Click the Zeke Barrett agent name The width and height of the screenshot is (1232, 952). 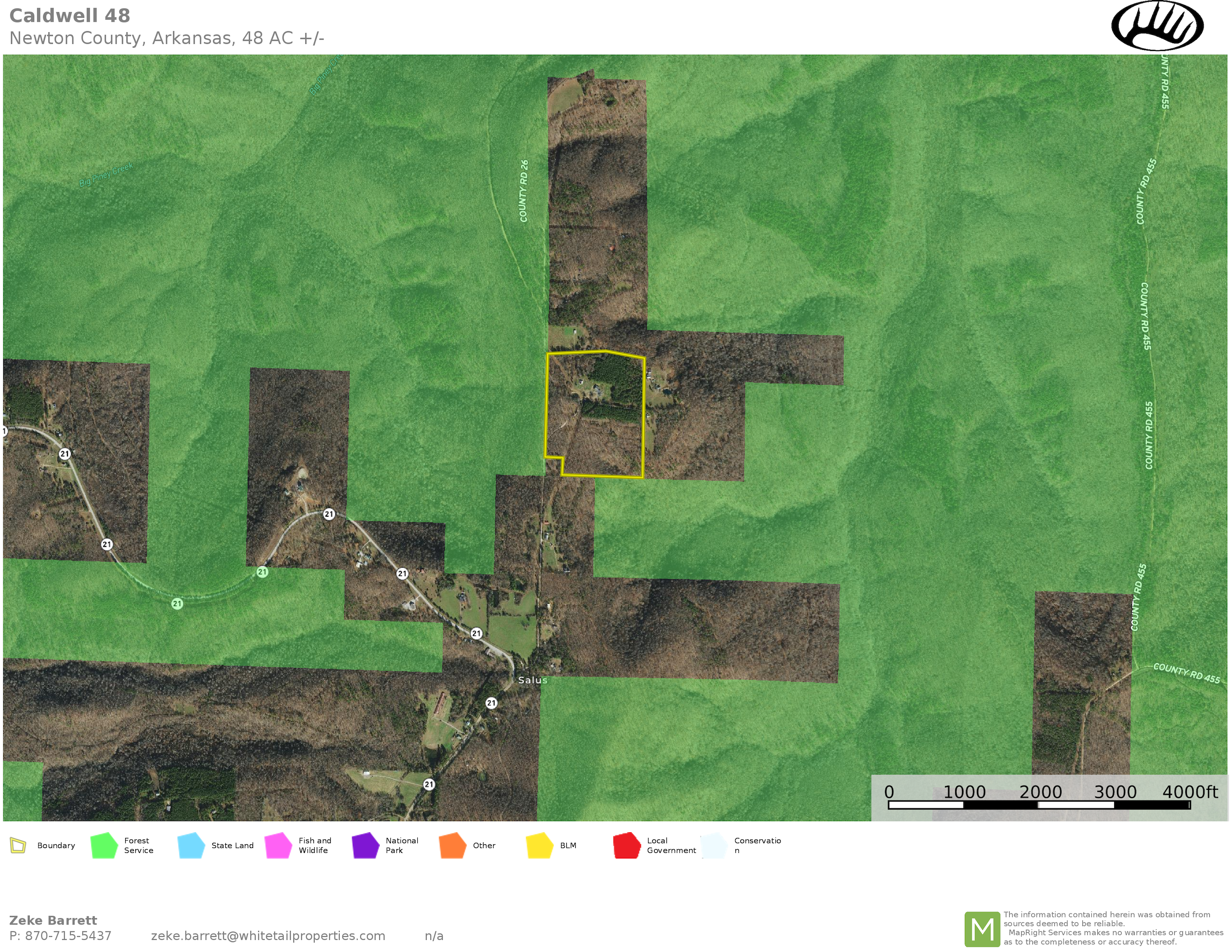point(53,920)
